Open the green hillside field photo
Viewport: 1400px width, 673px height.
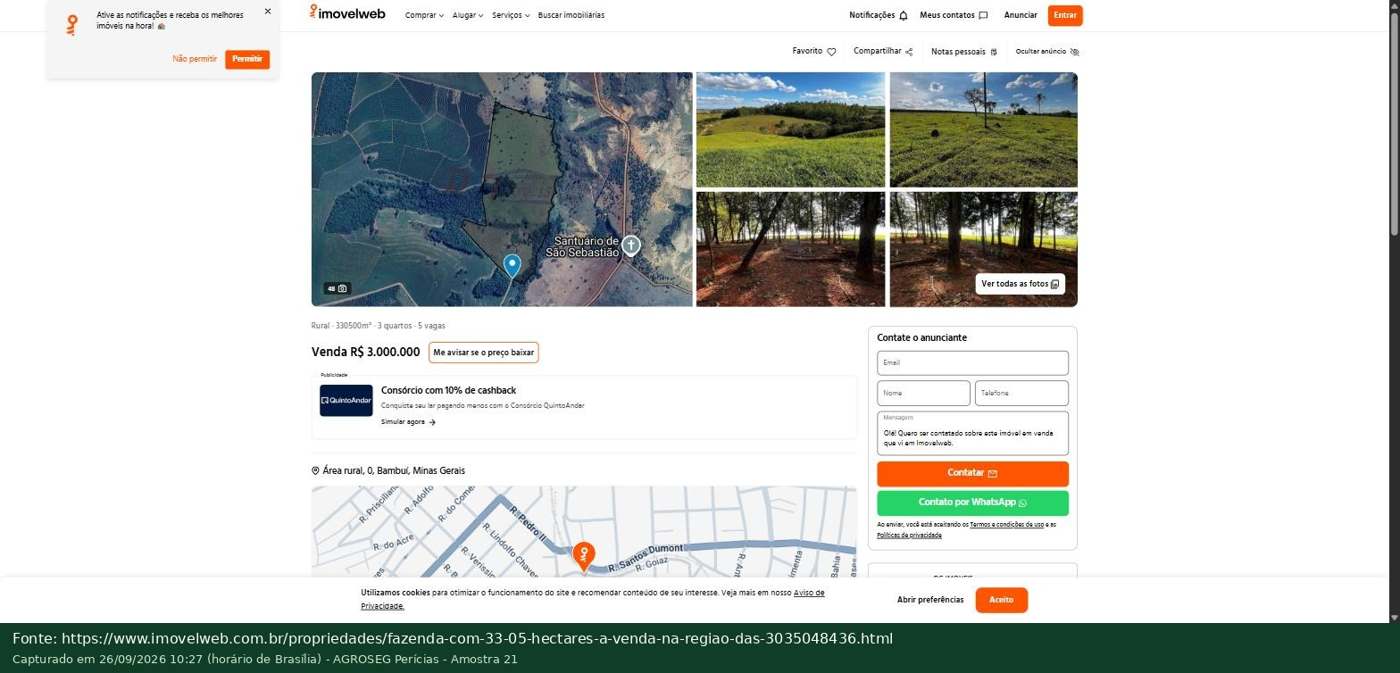(x=791, y=129)
